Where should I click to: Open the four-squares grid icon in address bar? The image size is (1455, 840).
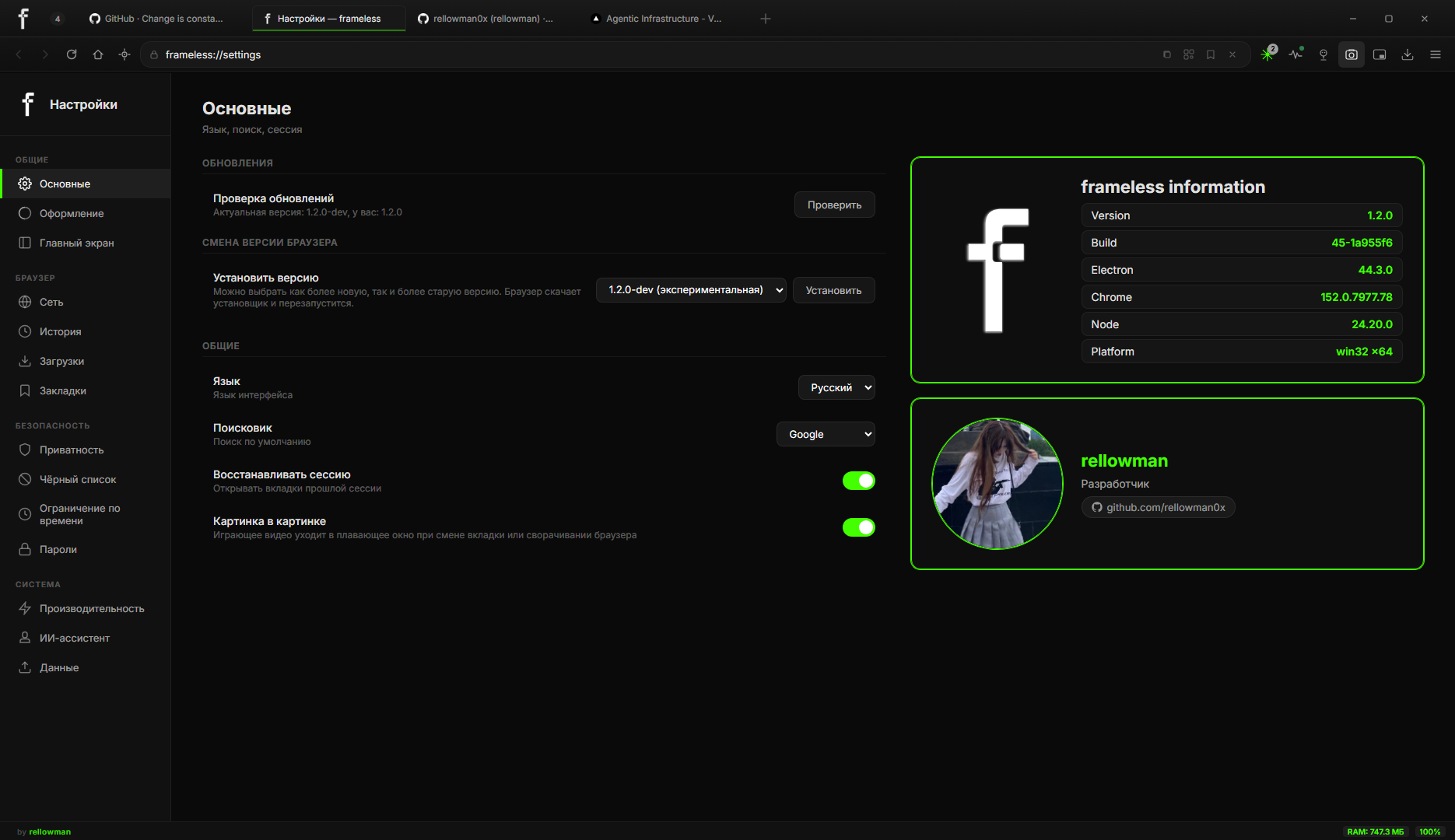pos(1189,54)
